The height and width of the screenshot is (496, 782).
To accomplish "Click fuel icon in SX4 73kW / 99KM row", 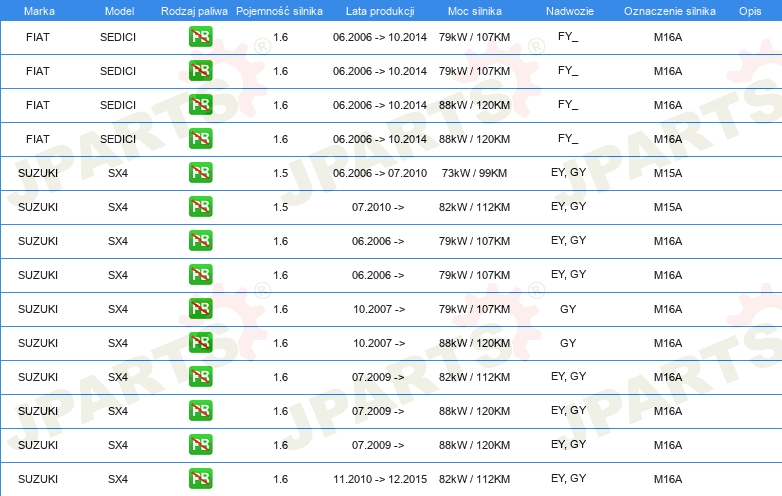I will [x=200, y=172].
